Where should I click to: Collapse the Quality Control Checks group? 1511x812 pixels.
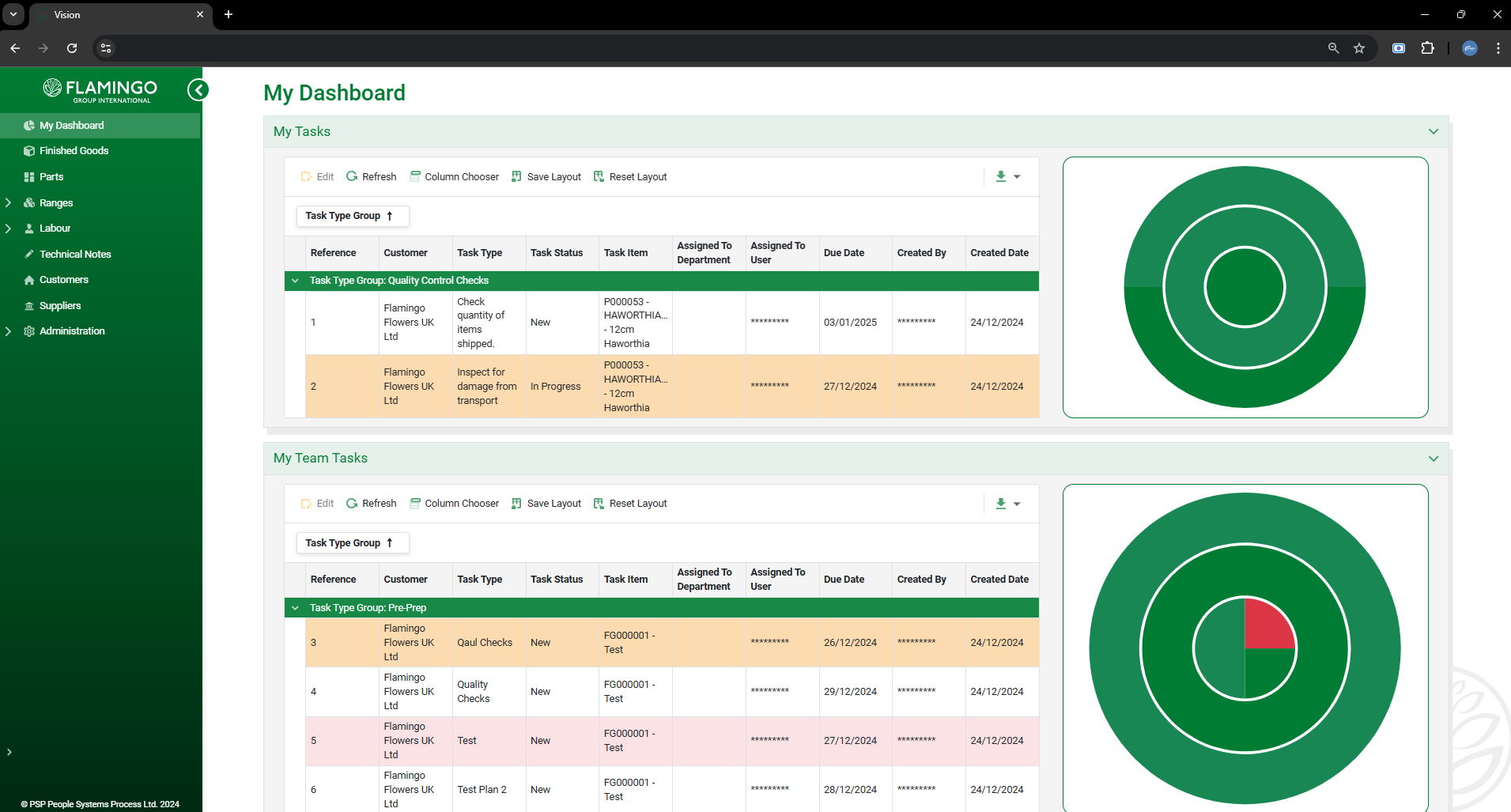click(x=295, y=281)
